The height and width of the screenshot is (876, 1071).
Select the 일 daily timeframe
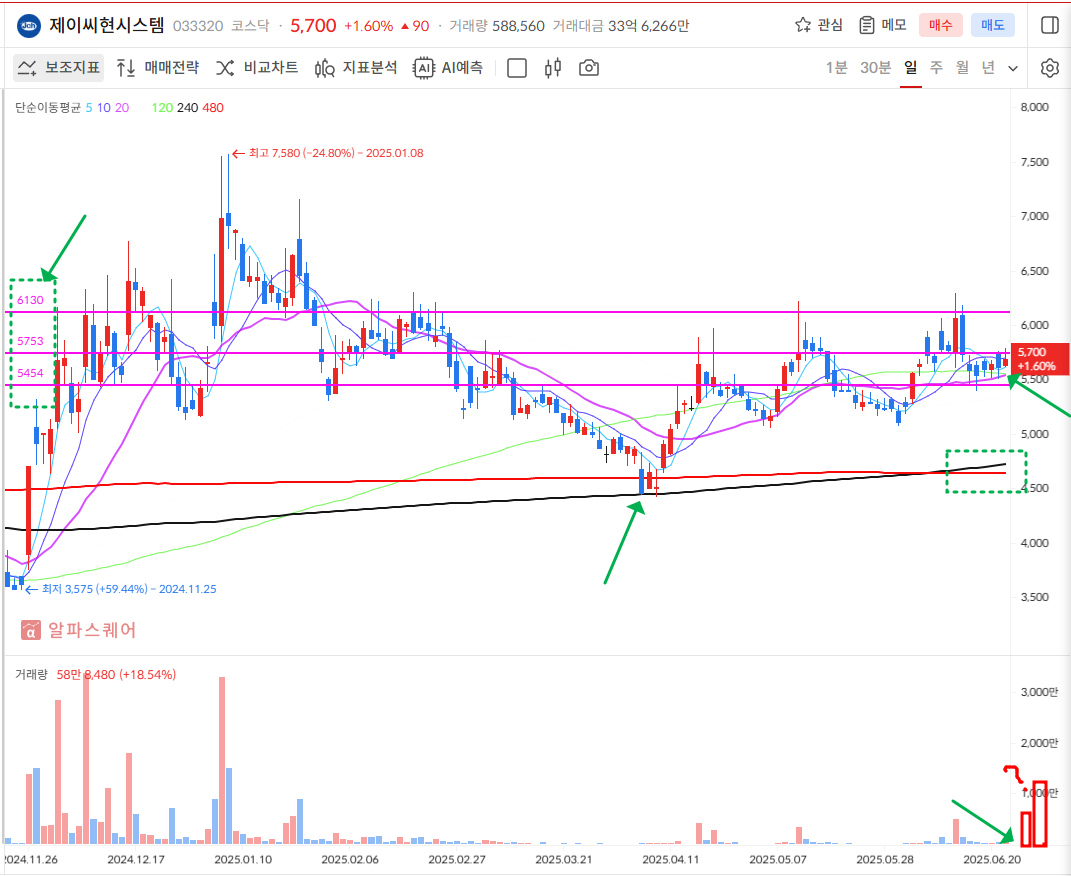910,68
